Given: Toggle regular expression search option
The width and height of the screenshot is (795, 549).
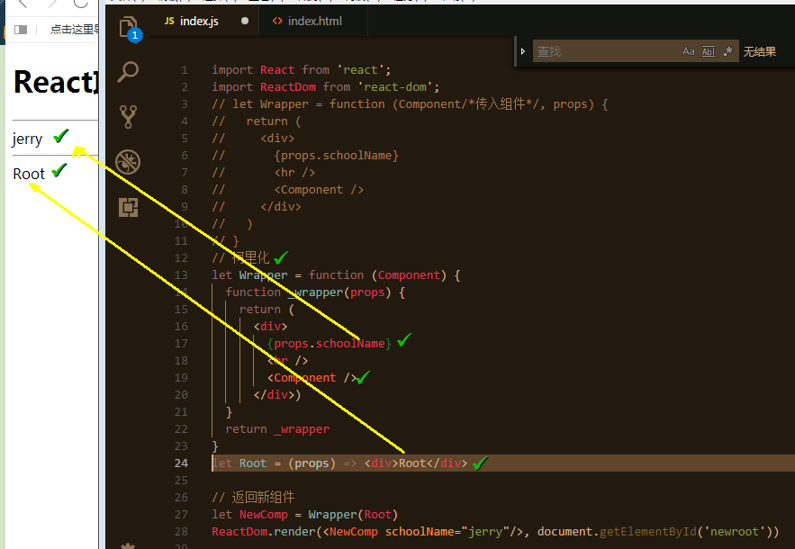Looking at the screenshot, I should tap(727, 51).
